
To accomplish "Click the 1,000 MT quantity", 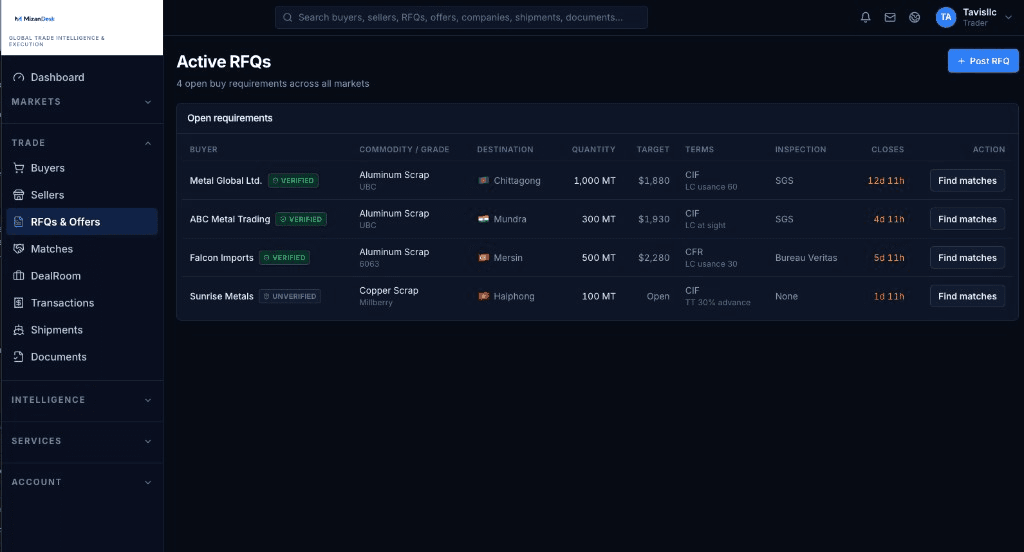I will coord(595,180).
